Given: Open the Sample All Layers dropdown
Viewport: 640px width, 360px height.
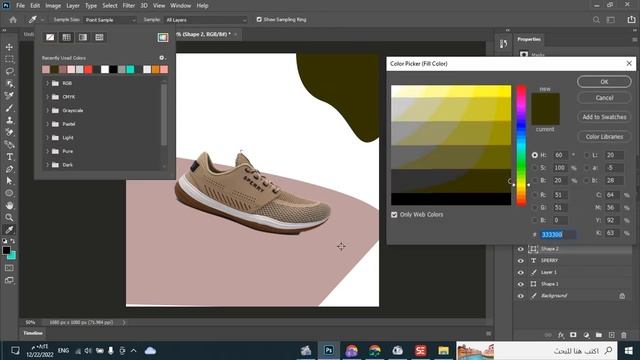Looking at the screenshot, I should [x=206, y=20].
